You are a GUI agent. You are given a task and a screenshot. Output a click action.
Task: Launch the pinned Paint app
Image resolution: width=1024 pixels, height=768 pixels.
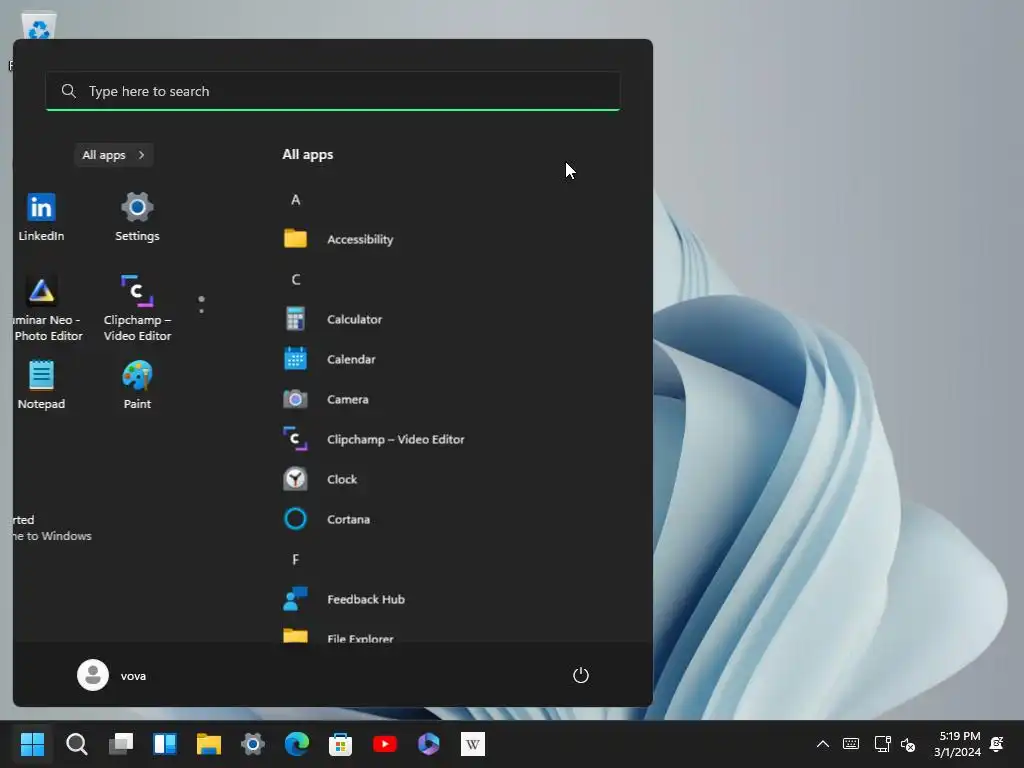pos(137,385)
